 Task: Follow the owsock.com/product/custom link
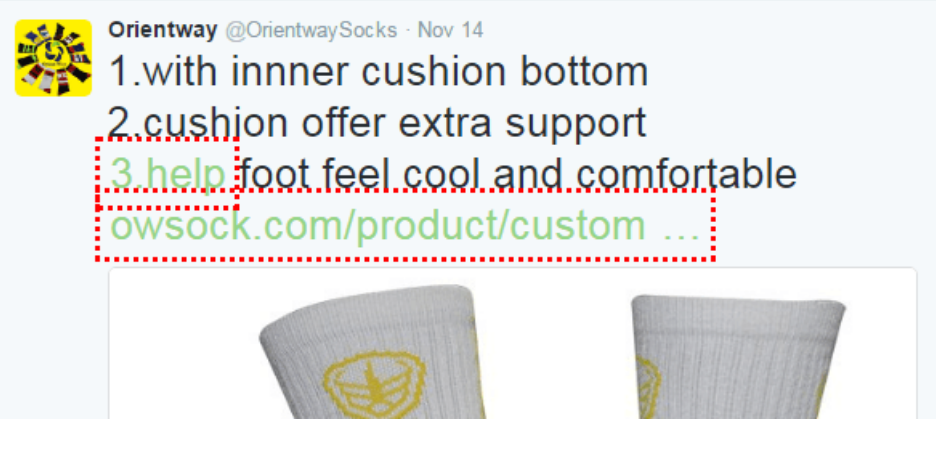point(378,225)
